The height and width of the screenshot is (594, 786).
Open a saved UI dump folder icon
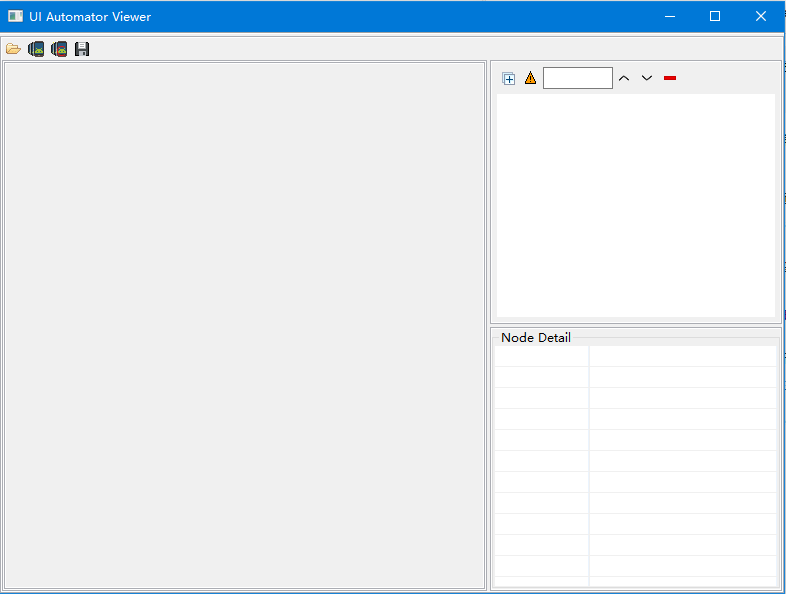tap(13, 49)
